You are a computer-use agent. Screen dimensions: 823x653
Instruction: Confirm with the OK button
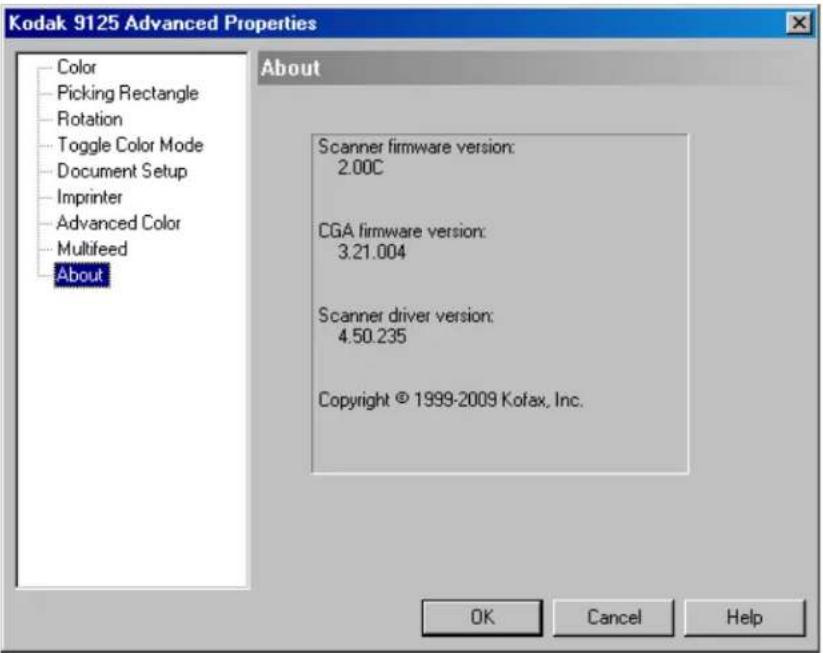(x=482, y=617)
